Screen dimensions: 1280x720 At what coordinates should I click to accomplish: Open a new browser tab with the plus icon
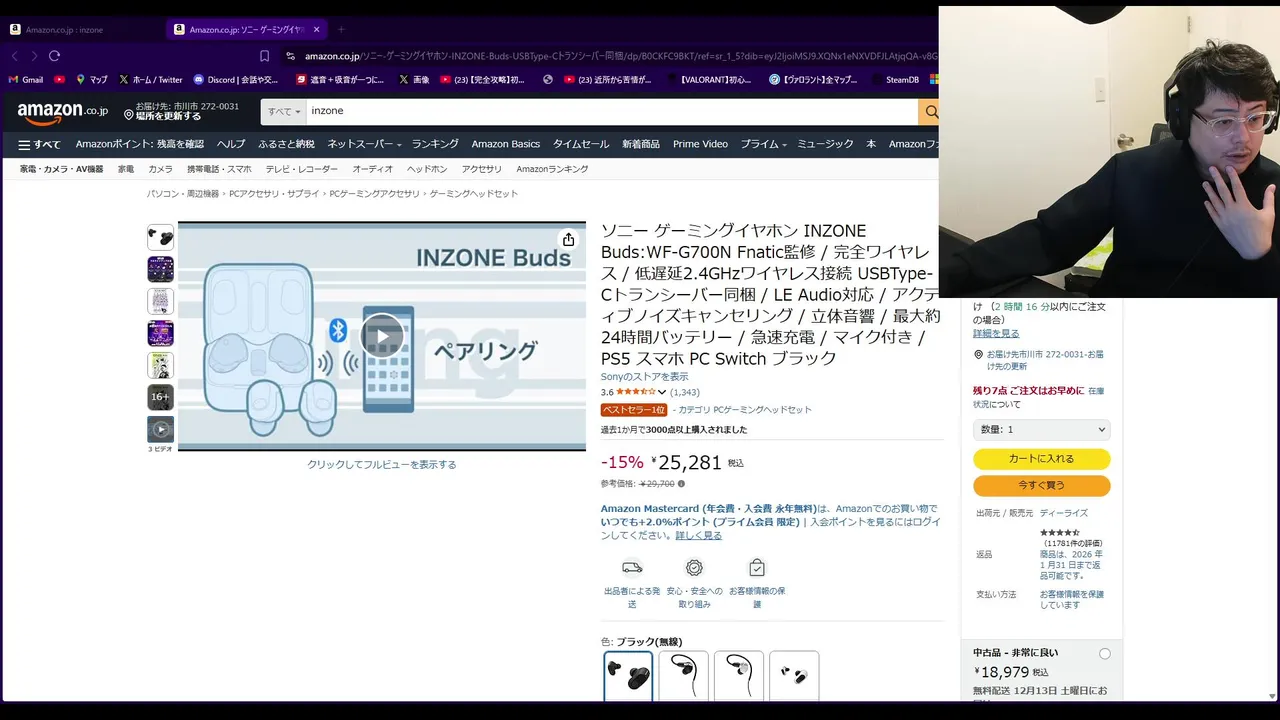click(x=340, y=29)
